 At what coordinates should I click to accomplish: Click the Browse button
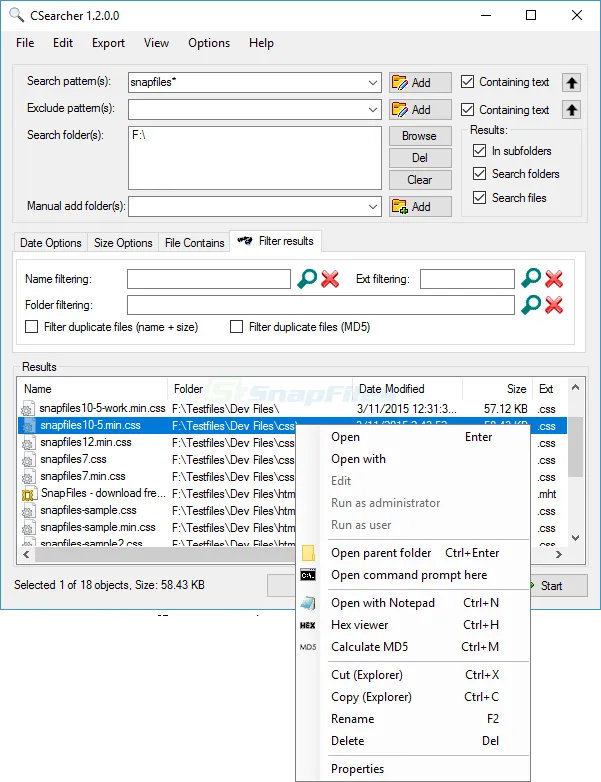[x=420, y=136]
